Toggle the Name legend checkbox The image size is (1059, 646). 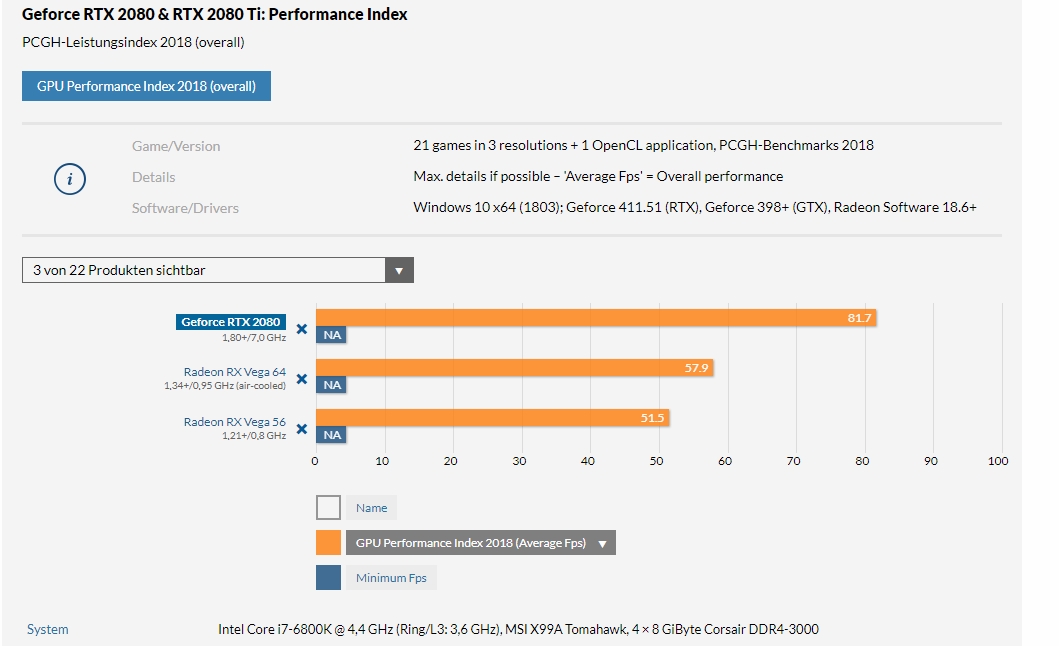[x=328, y=507]
